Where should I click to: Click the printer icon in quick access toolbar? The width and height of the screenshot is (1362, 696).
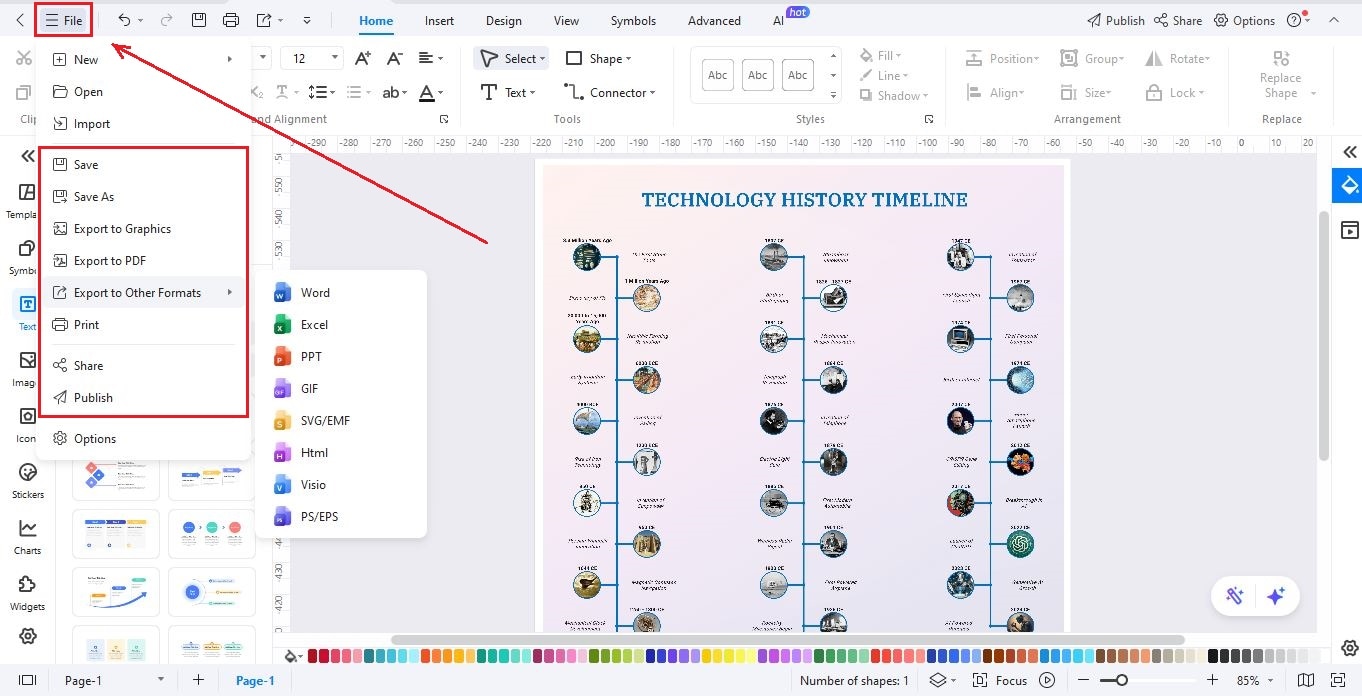click(231, 20)
